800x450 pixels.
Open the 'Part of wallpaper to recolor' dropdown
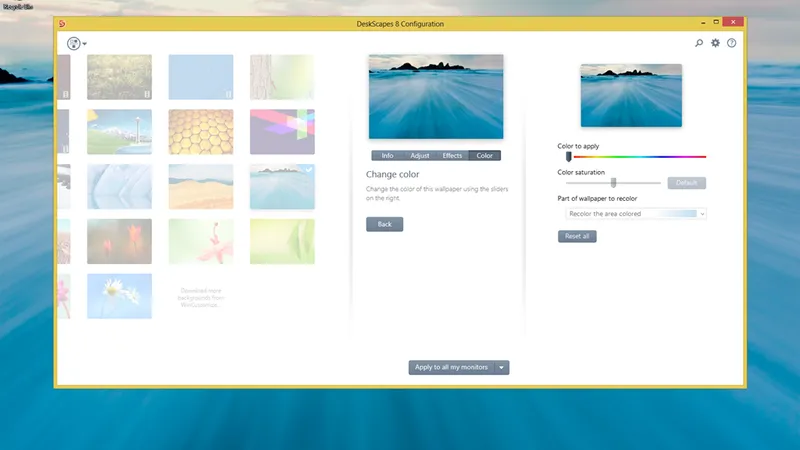coord(636,214)
